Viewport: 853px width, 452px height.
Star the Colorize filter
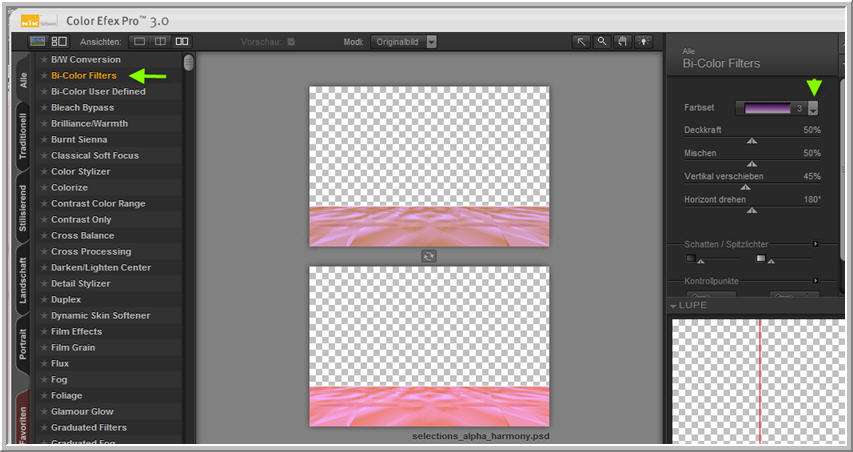[44, 188]
